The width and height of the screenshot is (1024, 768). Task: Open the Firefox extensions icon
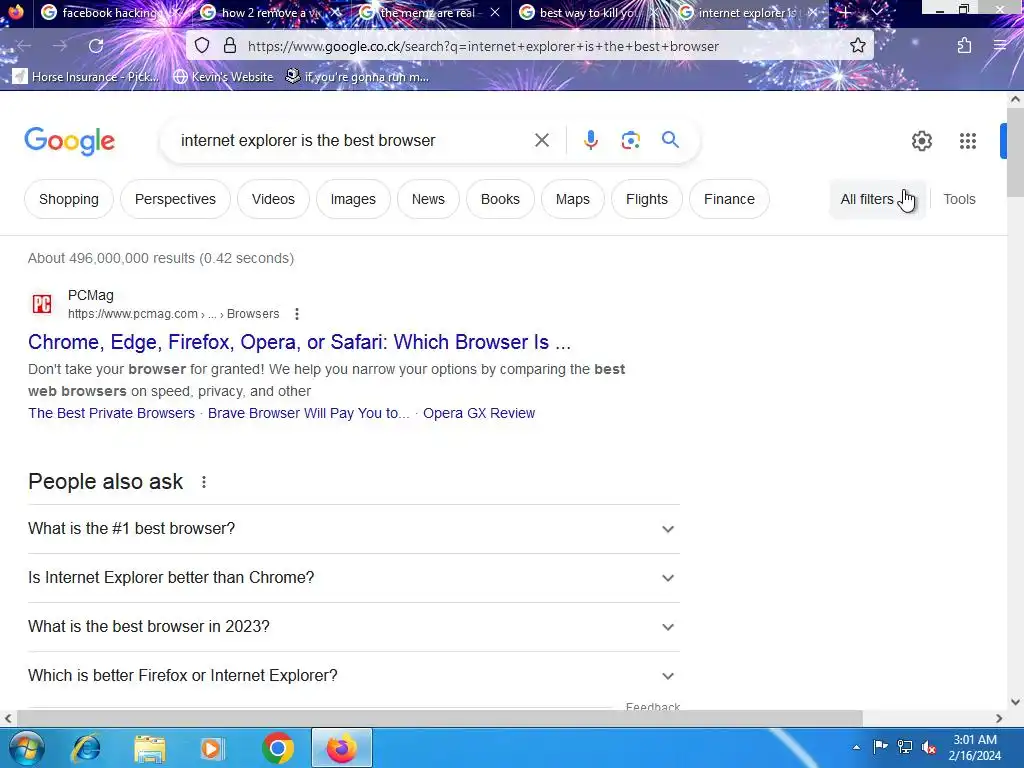tap(964, 46)
